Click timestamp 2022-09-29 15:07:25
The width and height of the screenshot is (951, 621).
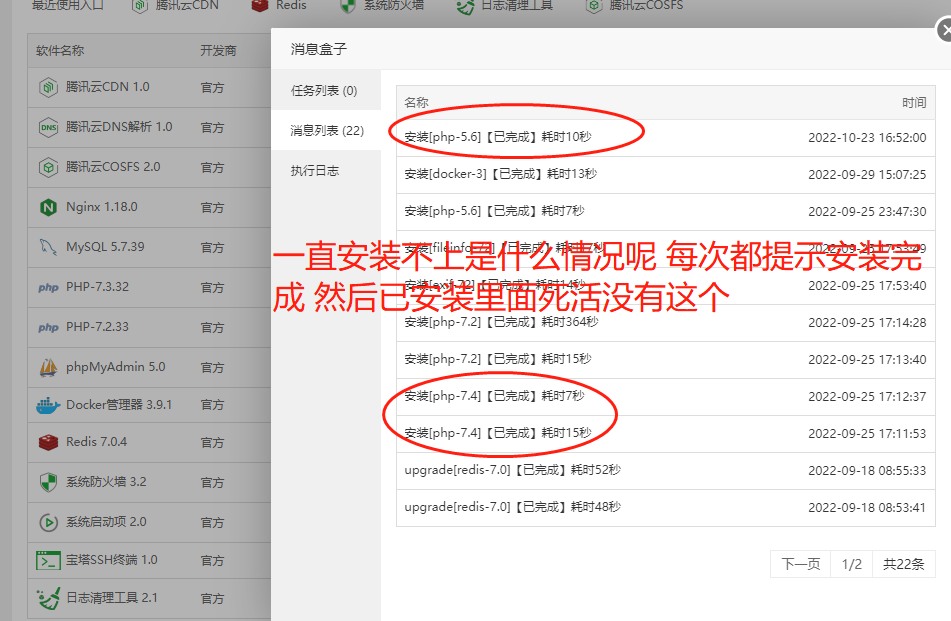(867, 175)
